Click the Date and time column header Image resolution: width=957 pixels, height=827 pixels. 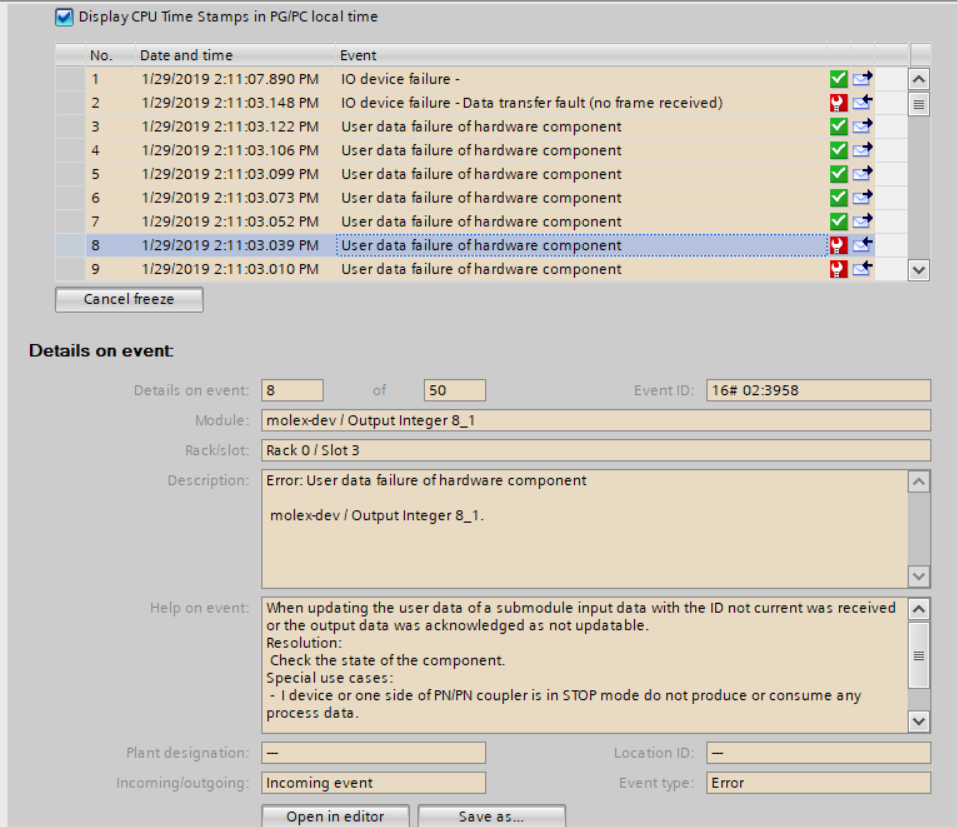(235, 55)
